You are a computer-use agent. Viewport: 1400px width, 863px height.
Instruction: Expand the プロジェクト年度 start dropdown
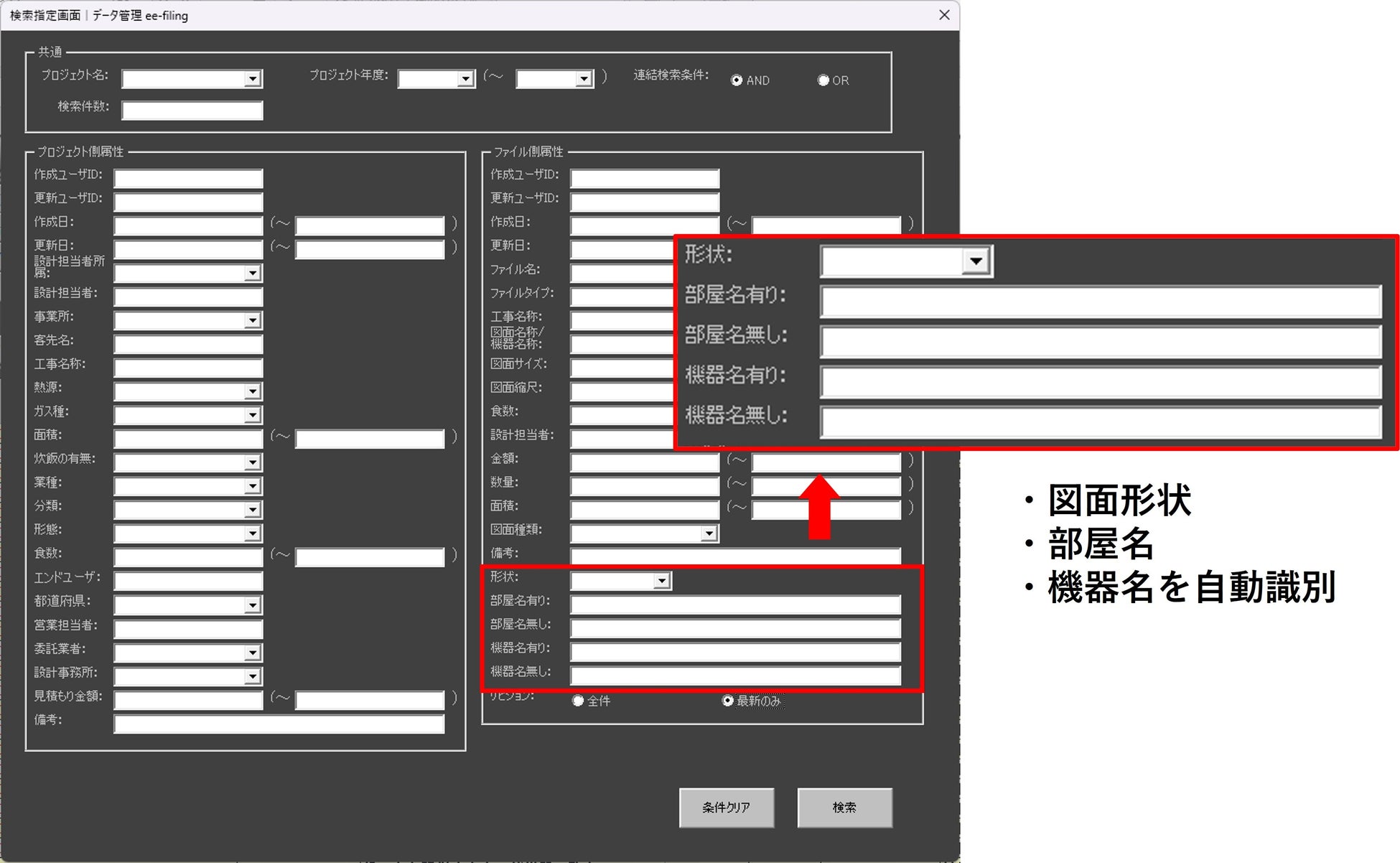pos(465,79)
